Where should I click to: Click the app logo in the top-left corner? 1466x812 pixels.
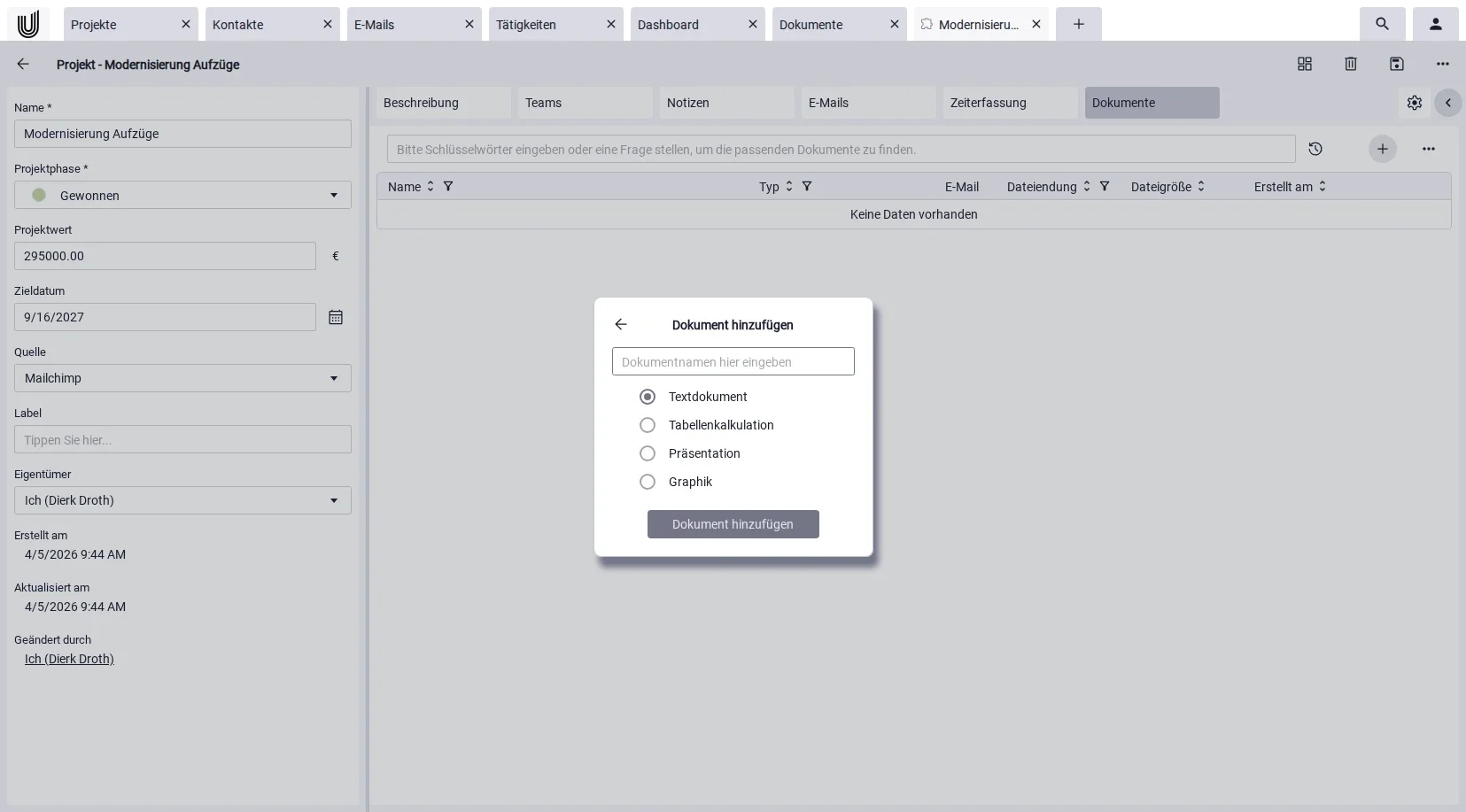pos(28,24)
